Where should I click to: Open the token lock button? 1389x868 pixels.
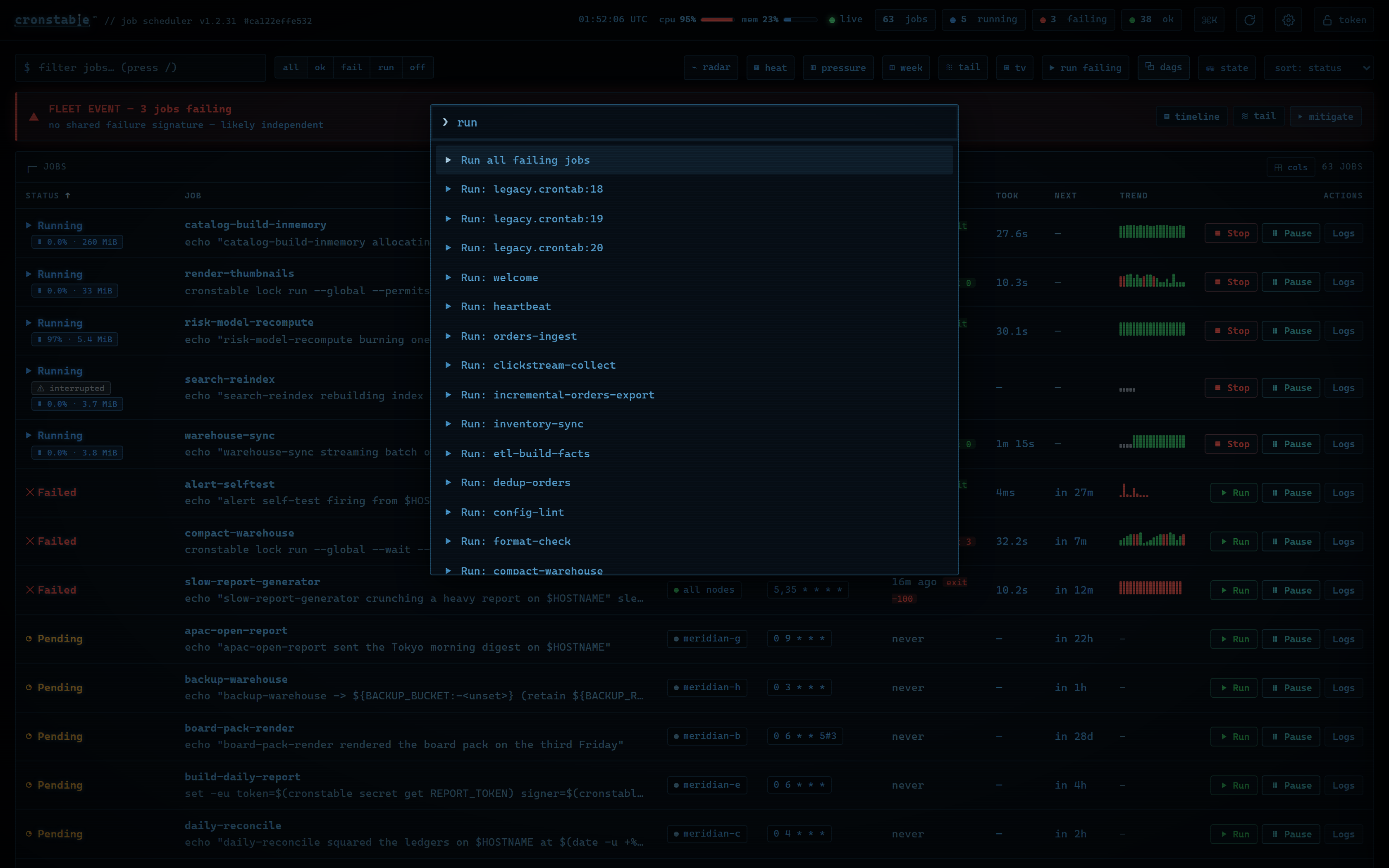point(1344,20)
